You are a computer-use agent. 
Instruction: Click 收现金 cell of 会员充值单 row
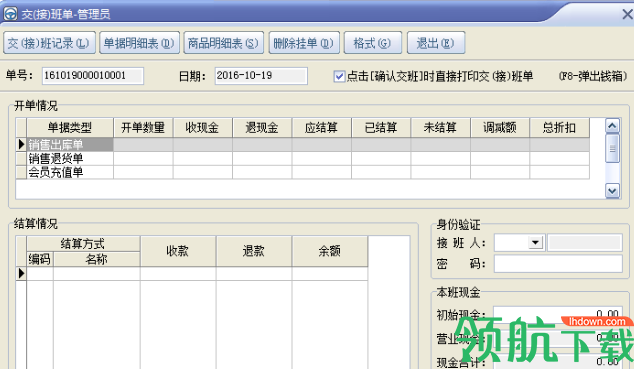[x=203, y=172]
